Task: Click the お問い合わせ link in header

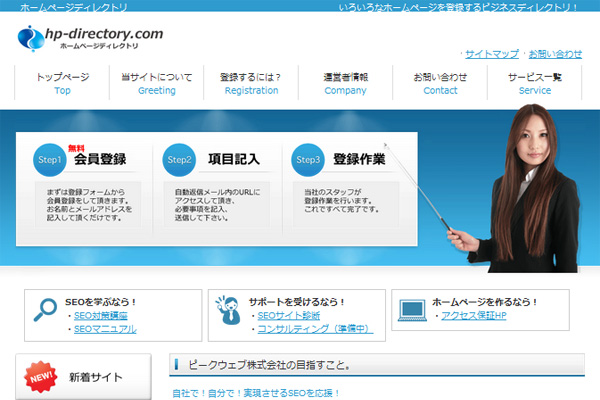Action: pyautogui.click(x=555, y=53)
